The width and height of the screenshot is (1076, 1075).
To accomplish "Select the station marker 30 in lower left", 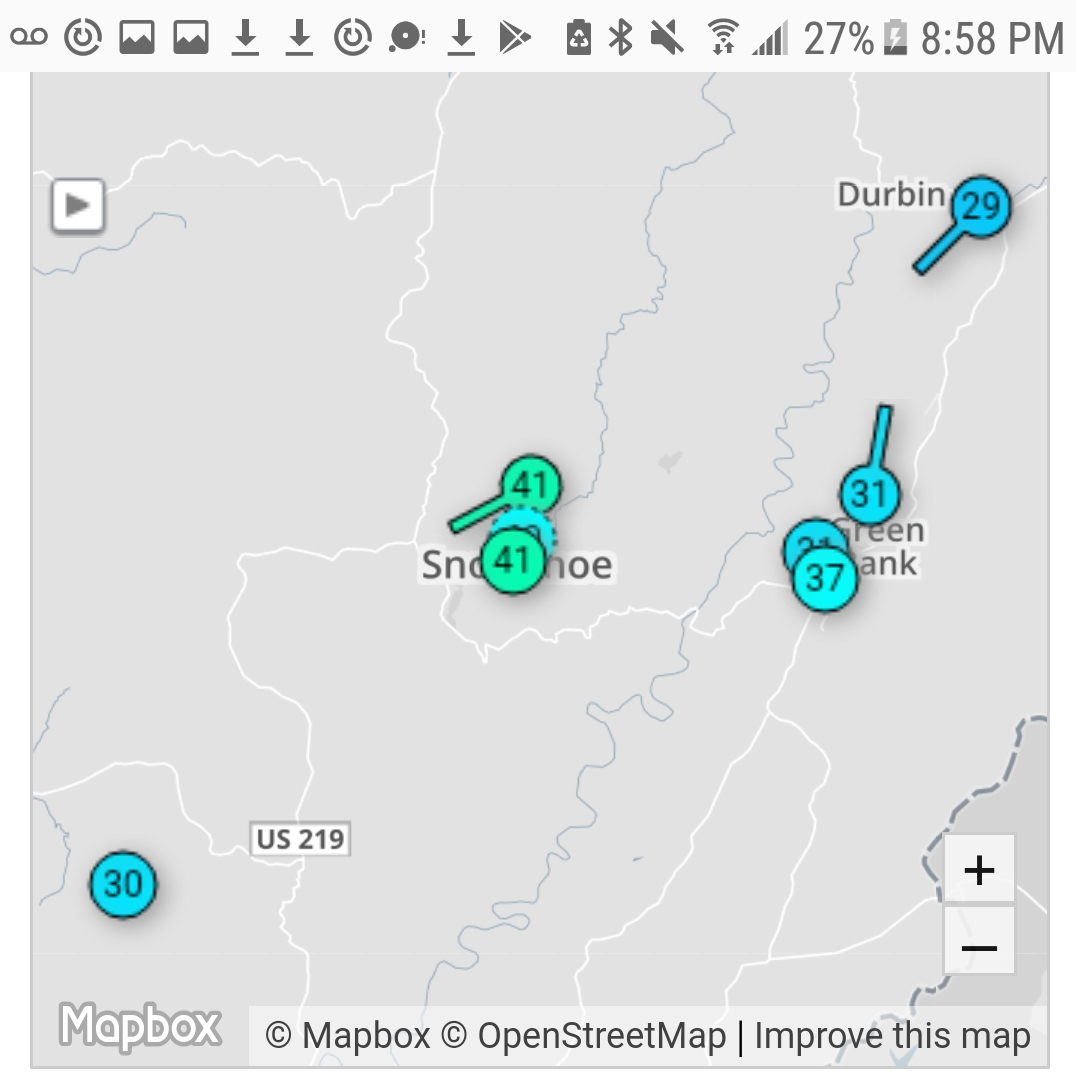I will 124,885.
